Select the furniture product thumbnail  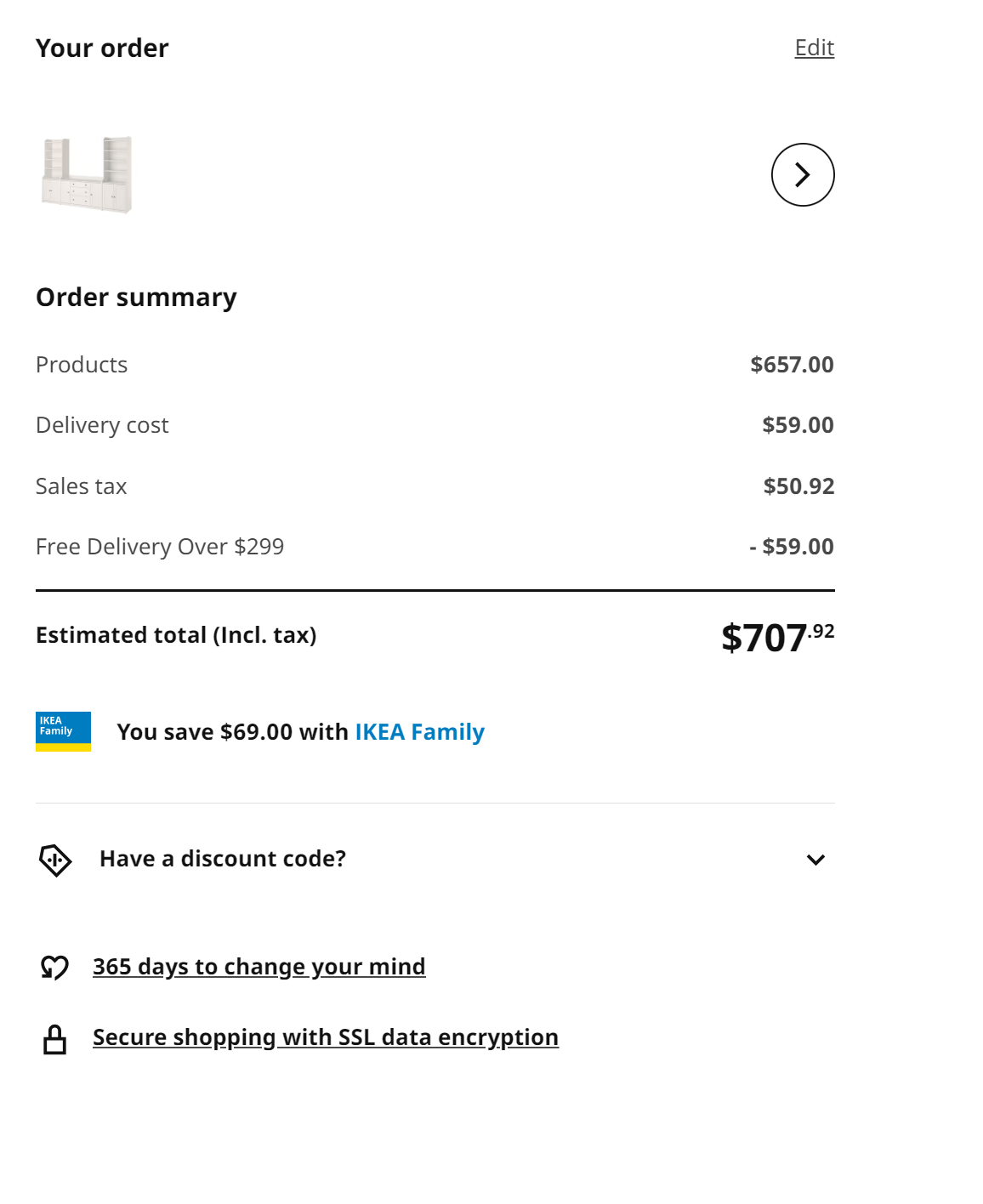pos(87,173)
